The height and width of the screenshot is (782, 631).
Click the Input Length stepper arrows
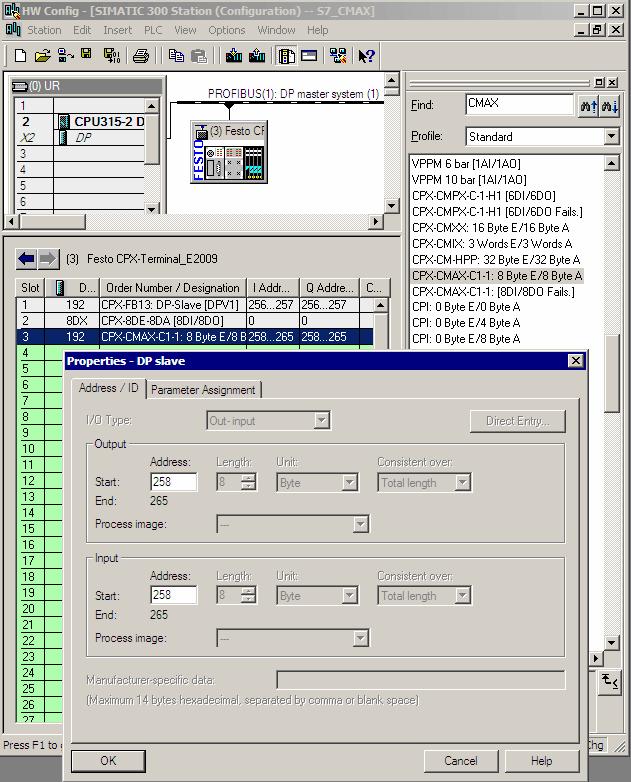pyautogui.click(x=248, y=594)
